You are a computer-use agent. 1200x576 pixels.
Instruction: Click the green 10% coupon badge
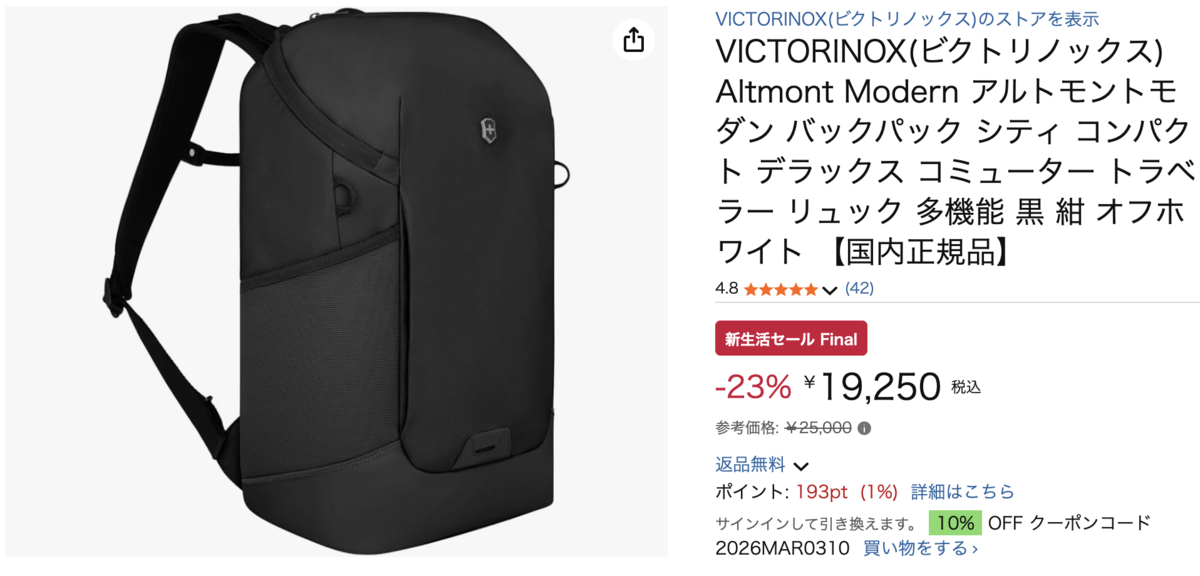[x=955, y=523]
